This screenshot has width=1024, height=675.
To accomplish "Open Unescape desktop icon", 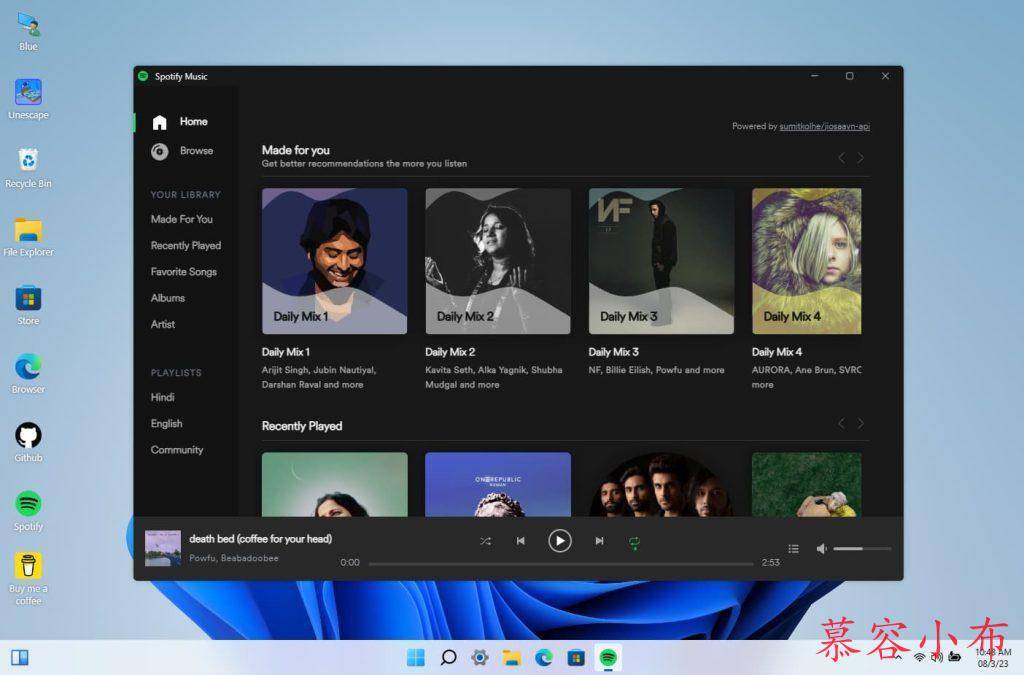I will 28,99.
